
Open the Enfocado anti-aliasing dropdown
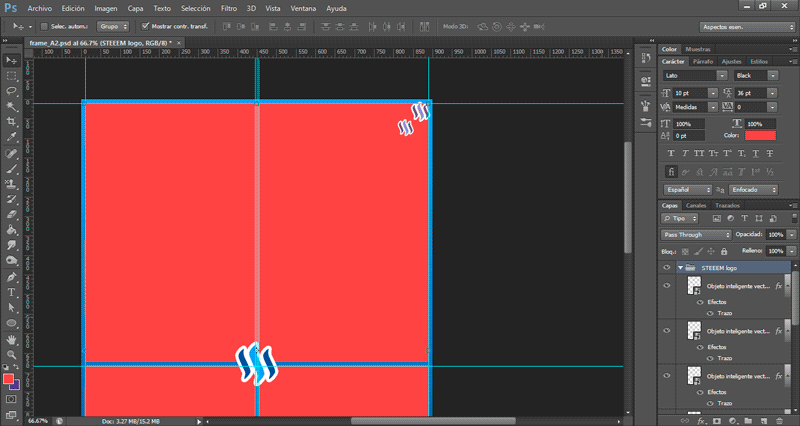pyautogui.click(x=753, y=189)
